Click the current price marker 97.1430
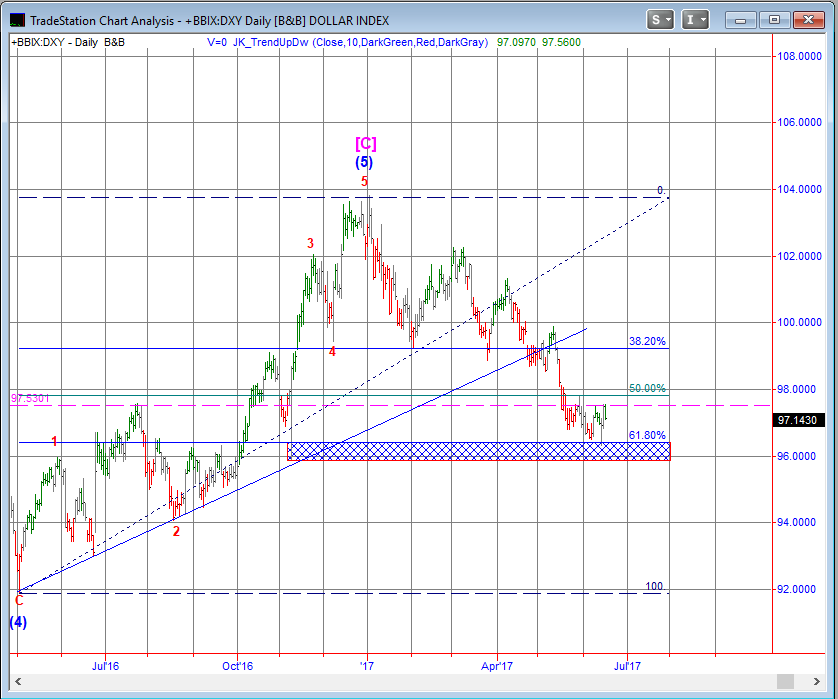 click(x=800, y=421)
